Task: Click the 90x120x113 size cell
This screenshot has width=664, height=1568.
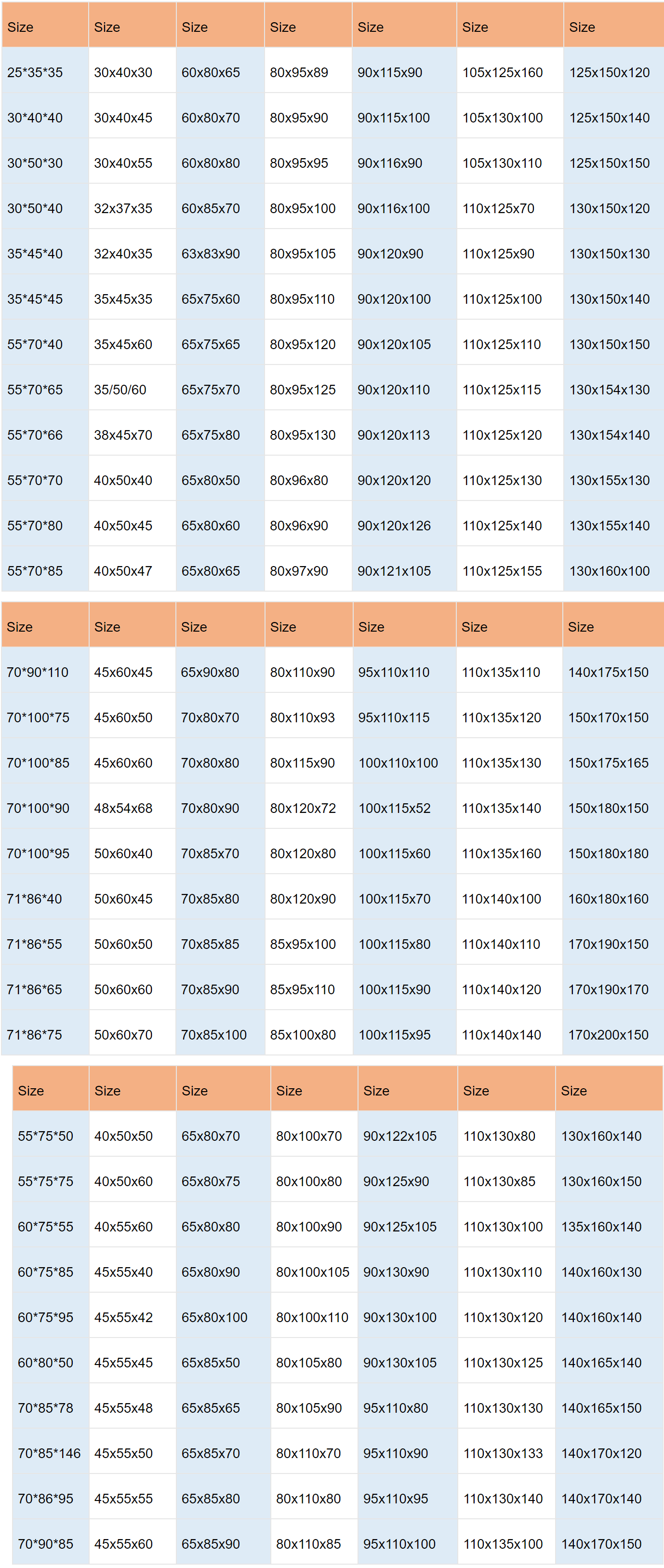Action: click(393, 435)
